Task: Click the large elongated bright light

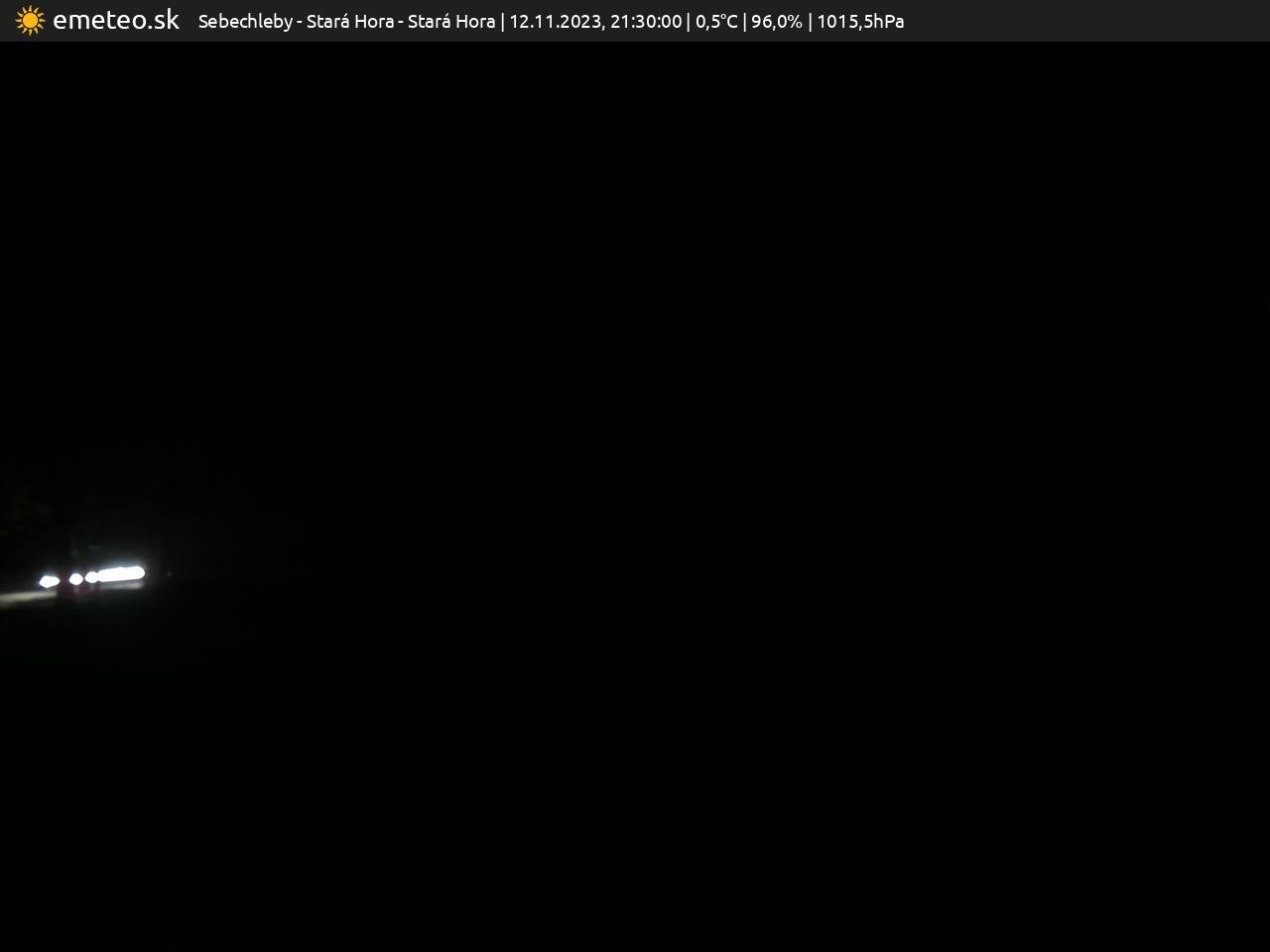Action: 122,573
